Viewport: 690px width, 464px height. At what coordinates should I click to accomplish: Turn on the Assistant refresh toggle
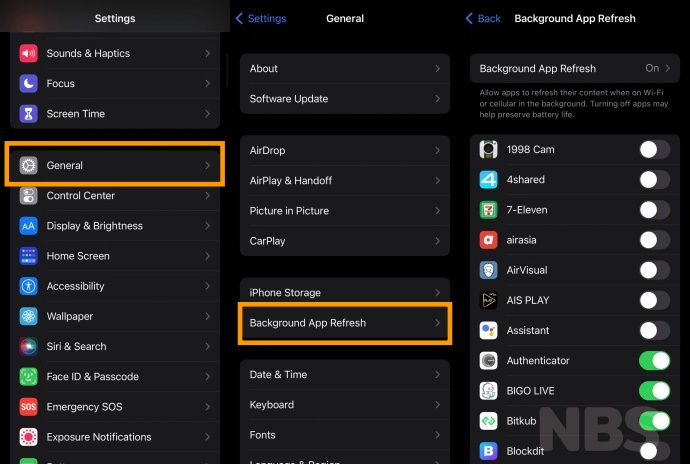pos(655,330)
